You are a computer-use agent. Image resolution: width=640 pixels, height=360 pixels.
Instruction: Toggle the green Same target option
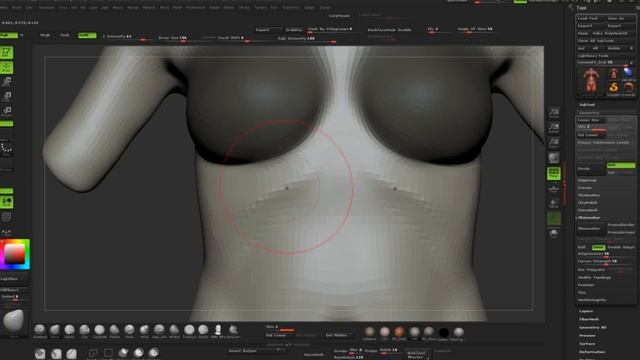tap(598, 247)
